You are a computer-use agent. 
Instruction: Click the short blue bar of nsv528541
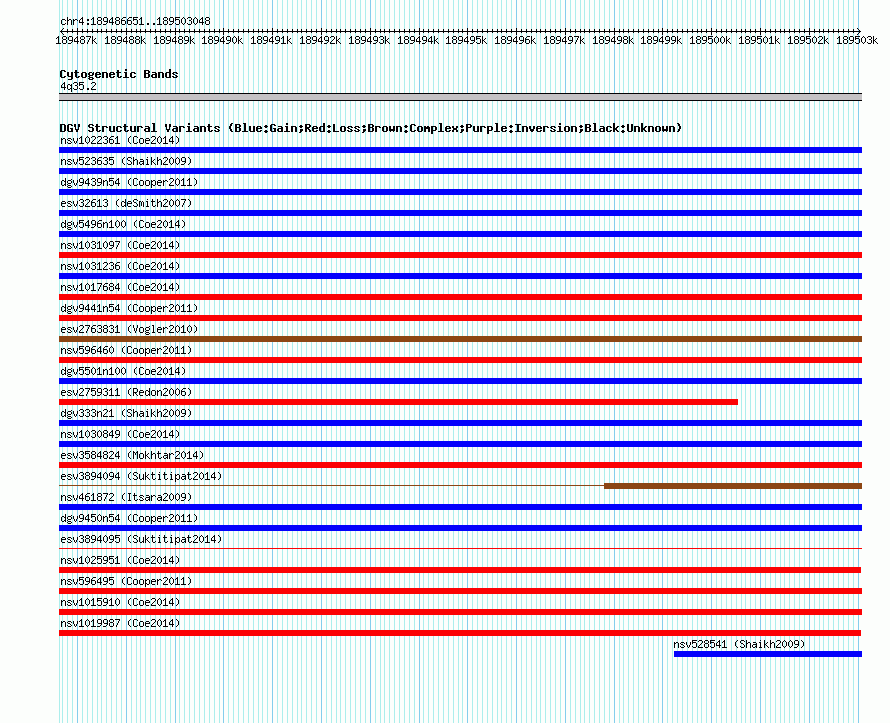click(768, 654)
